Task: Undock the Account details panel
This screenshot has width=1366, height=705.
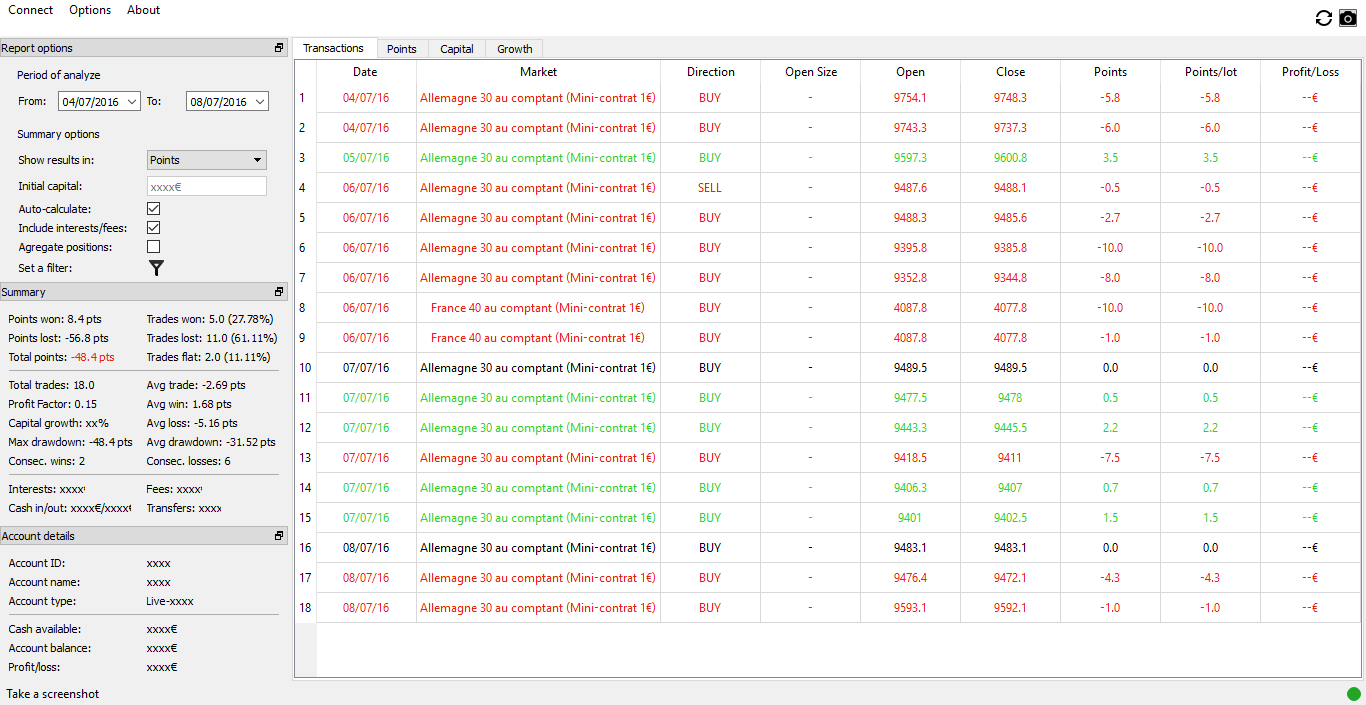Action: pyautogui.click(x=279, y=536)
